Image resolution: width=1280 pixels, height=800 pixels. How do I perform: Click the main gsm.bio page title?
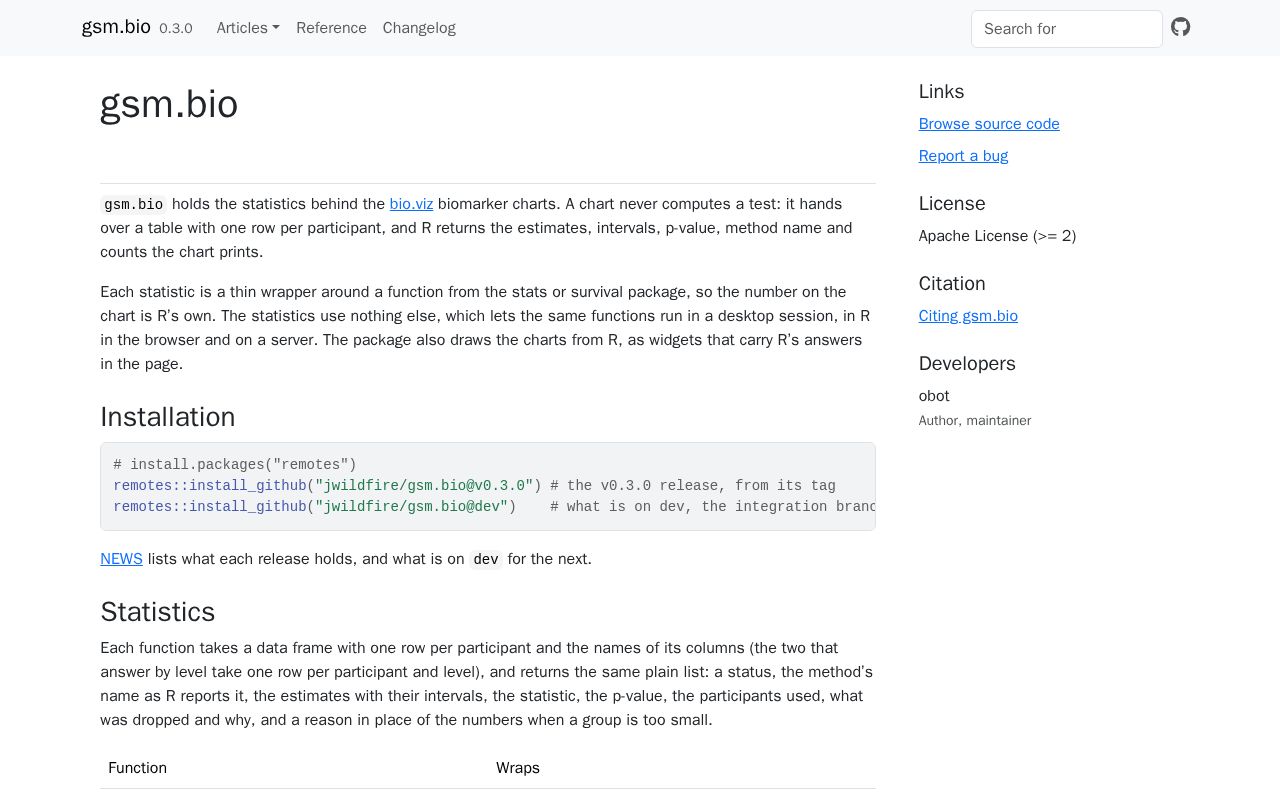pos(169,104)
